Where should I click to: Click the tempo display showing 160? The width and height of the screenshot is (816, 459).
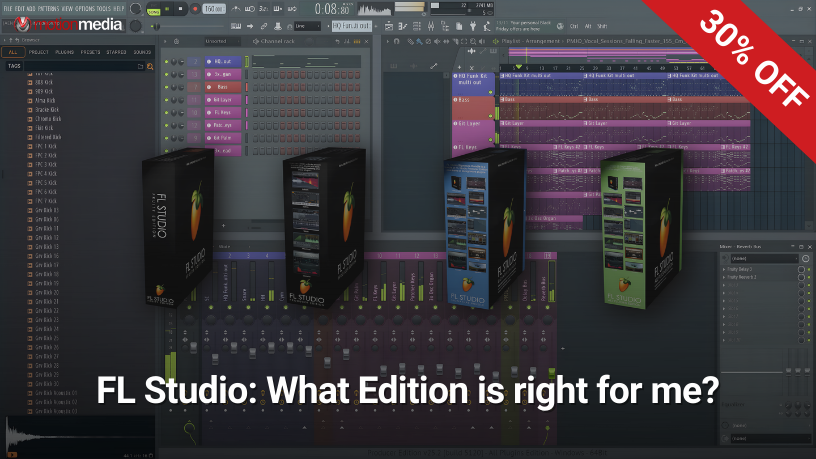[213, 9]
